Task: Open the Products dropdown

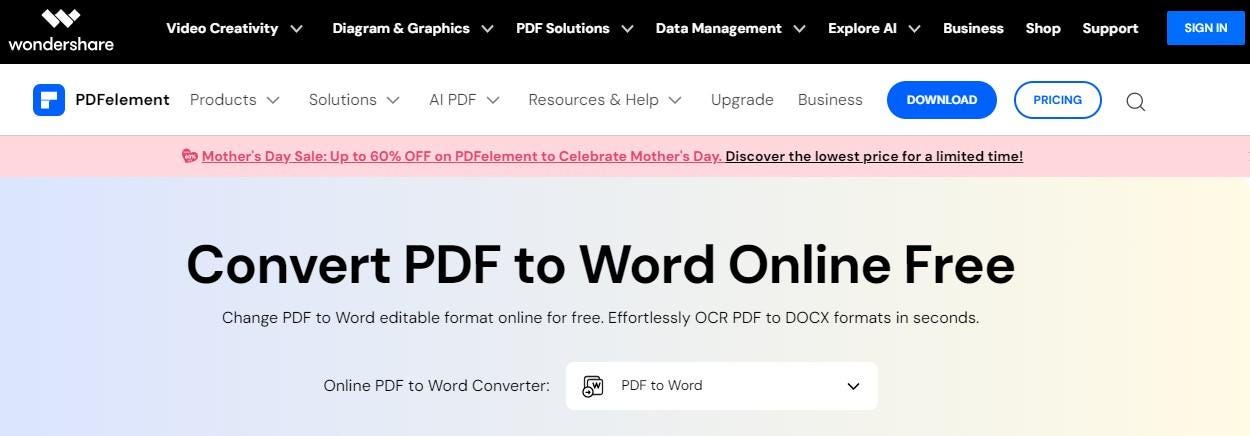Action: 234,100
